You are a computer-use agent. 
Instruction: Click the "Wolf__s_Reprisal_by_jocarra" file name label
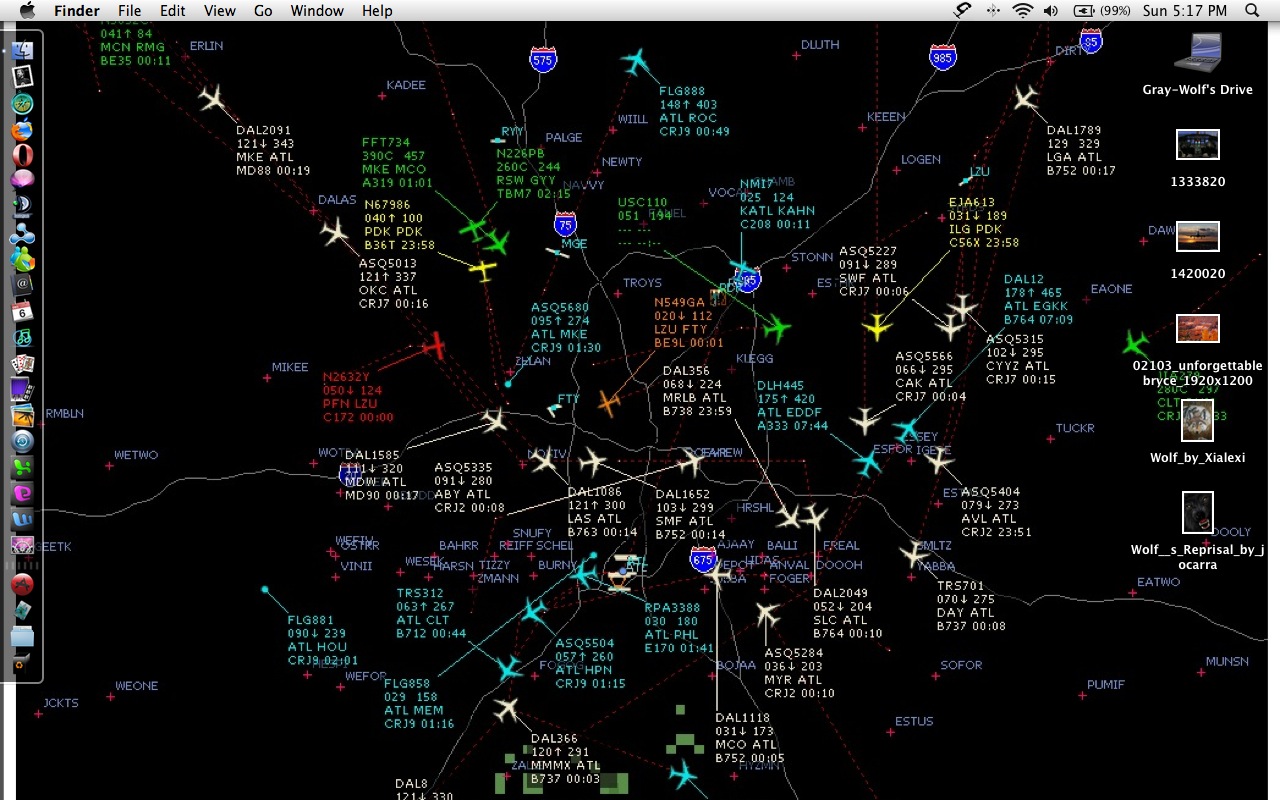(x=1198, y=557)
